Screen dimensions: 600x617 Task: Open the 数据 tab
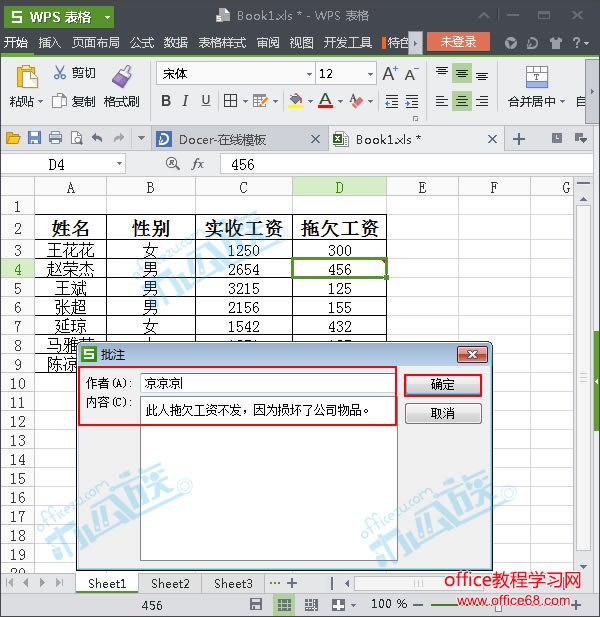(x=175, y=42)
